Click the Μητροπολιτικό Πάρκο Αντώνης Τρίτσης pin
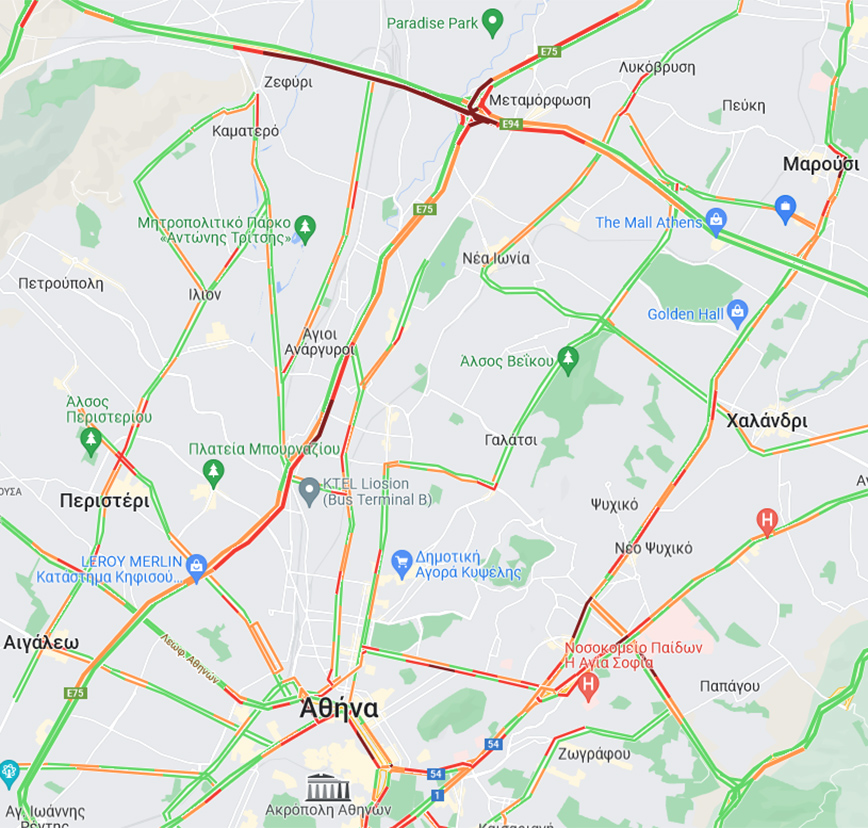 coord(305,230)
